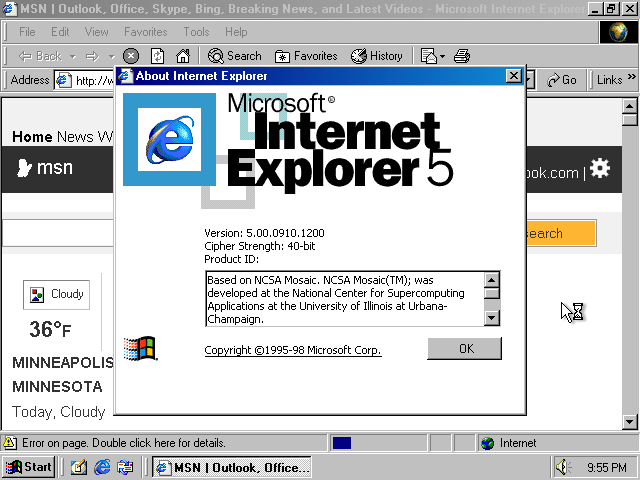Click the Mail toolbar icon
The image size is (640, 480).
tap(429, 56)
